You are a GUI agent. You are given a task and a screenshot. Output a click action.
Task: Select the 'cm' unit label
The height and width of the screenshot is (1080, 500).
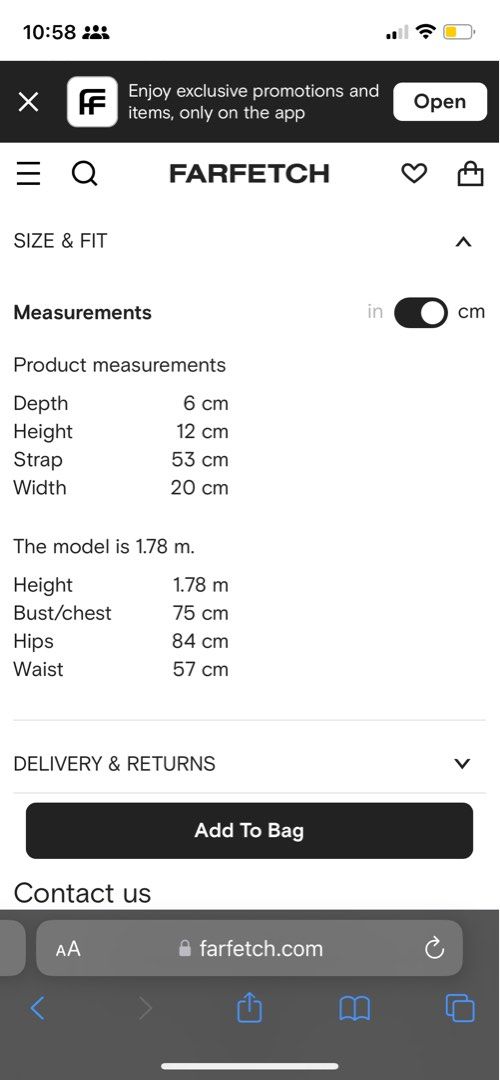tap(472, 312)
